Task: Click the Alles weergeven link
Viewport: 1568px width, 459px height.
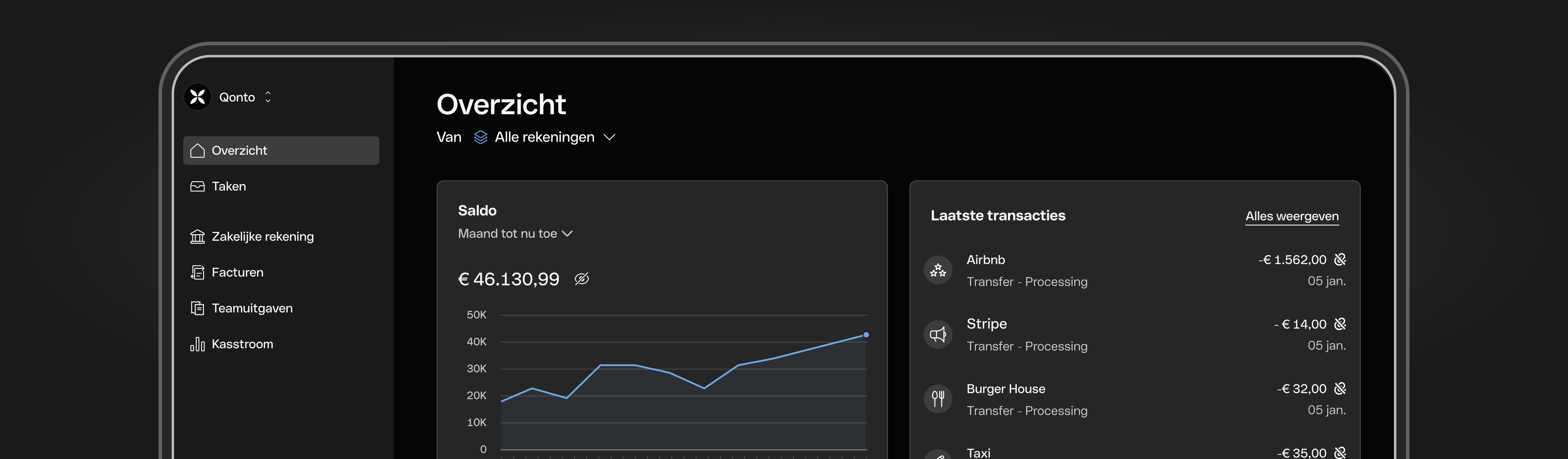Action: coord(1292,216)
